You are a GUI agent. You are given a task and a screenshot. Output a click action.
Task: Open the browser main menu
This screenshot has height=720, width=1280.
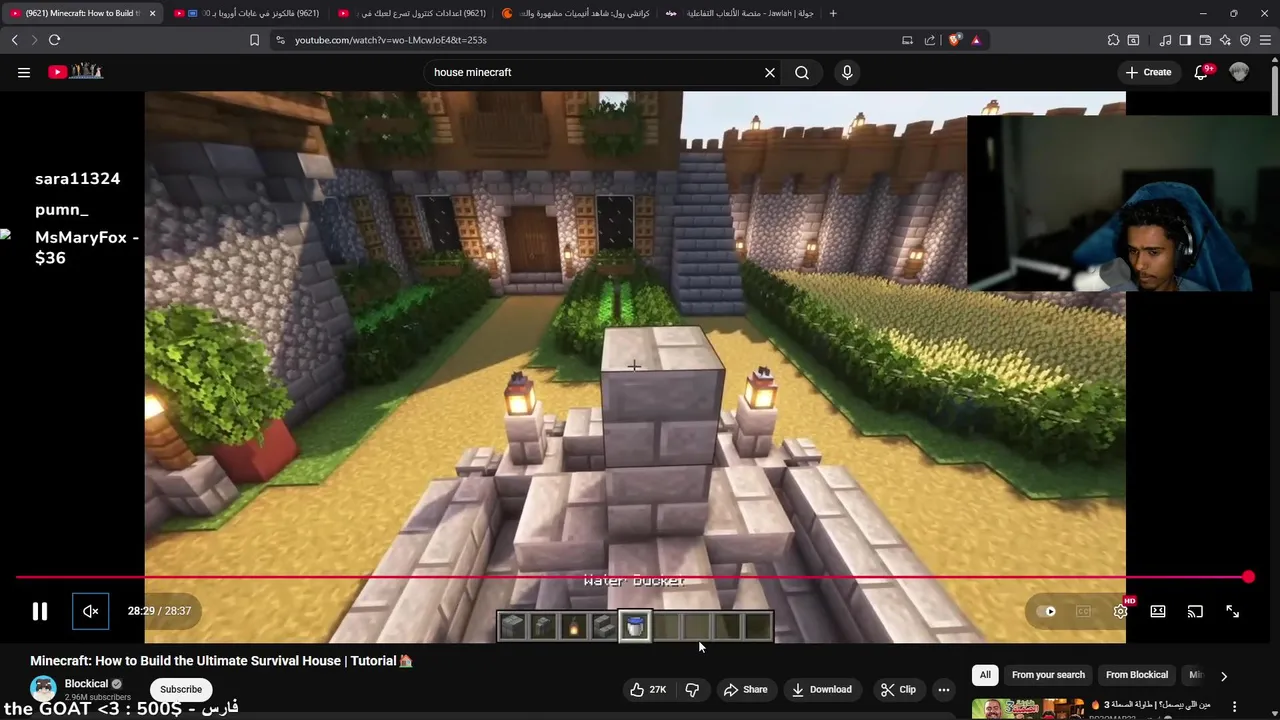click(x=1266, y=40)
